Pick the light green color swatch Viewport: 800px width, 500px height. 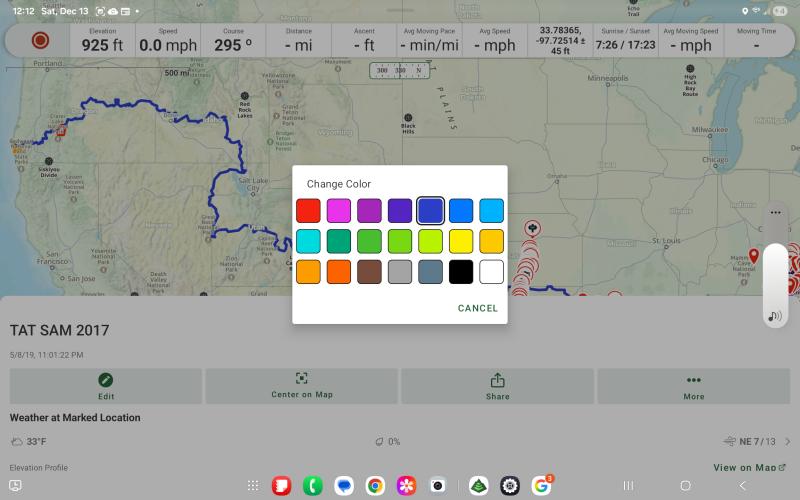pyautogui.click(x=400, y=241)
